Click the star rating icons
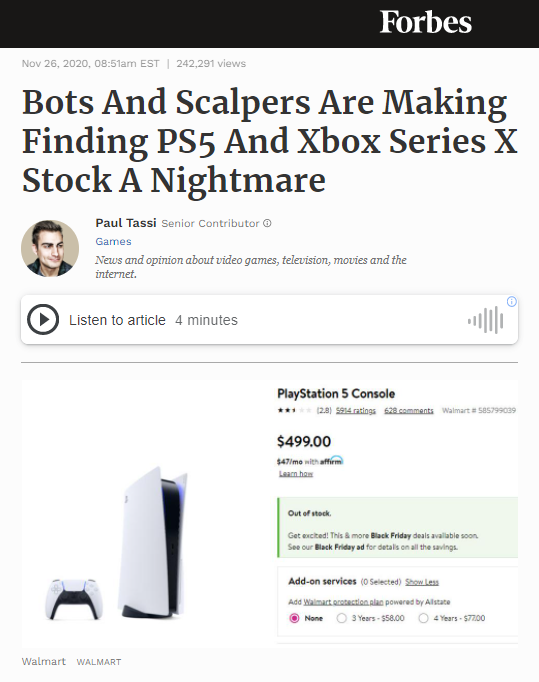This screenshot has width=539, height=682. pyautogui.click(x=295, y=410)
